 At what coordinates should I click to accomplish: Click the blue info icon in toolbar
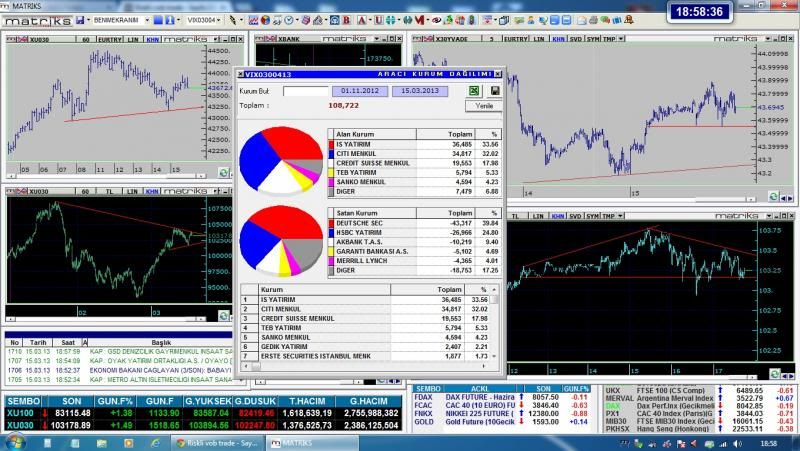point(170,20)
